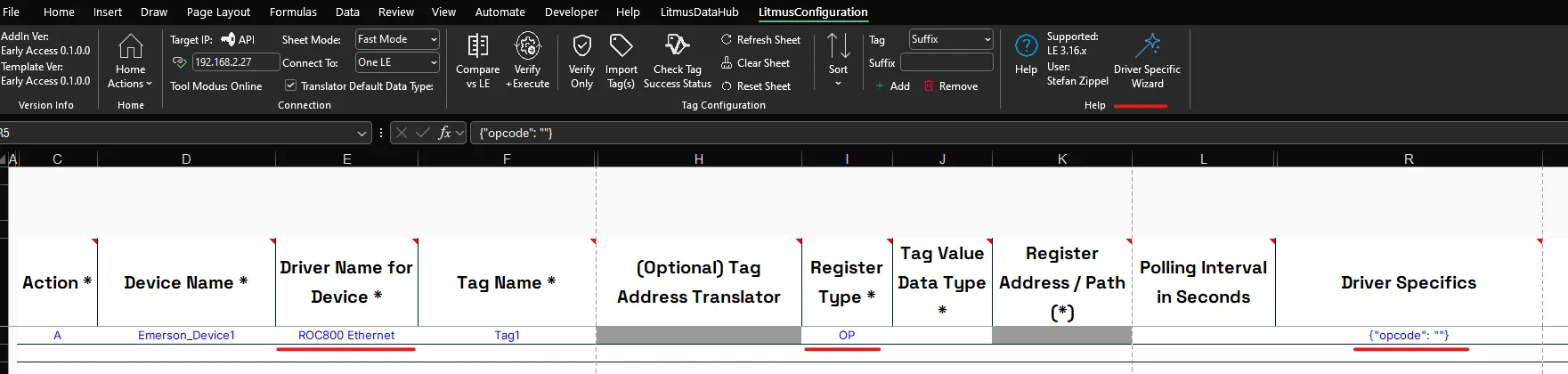Run Verify Only
Image resolution: width=1568 pixels, height=374 pixels.
click(x=581, y=61)
